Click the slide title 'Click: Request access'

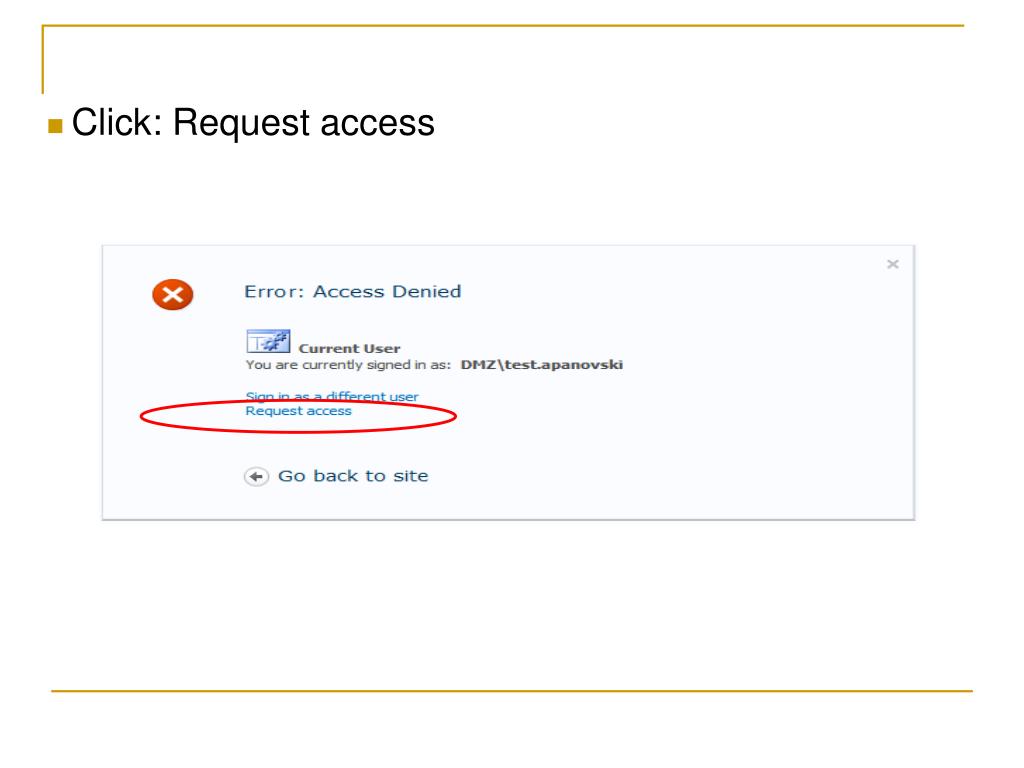[x=253, y=123]
